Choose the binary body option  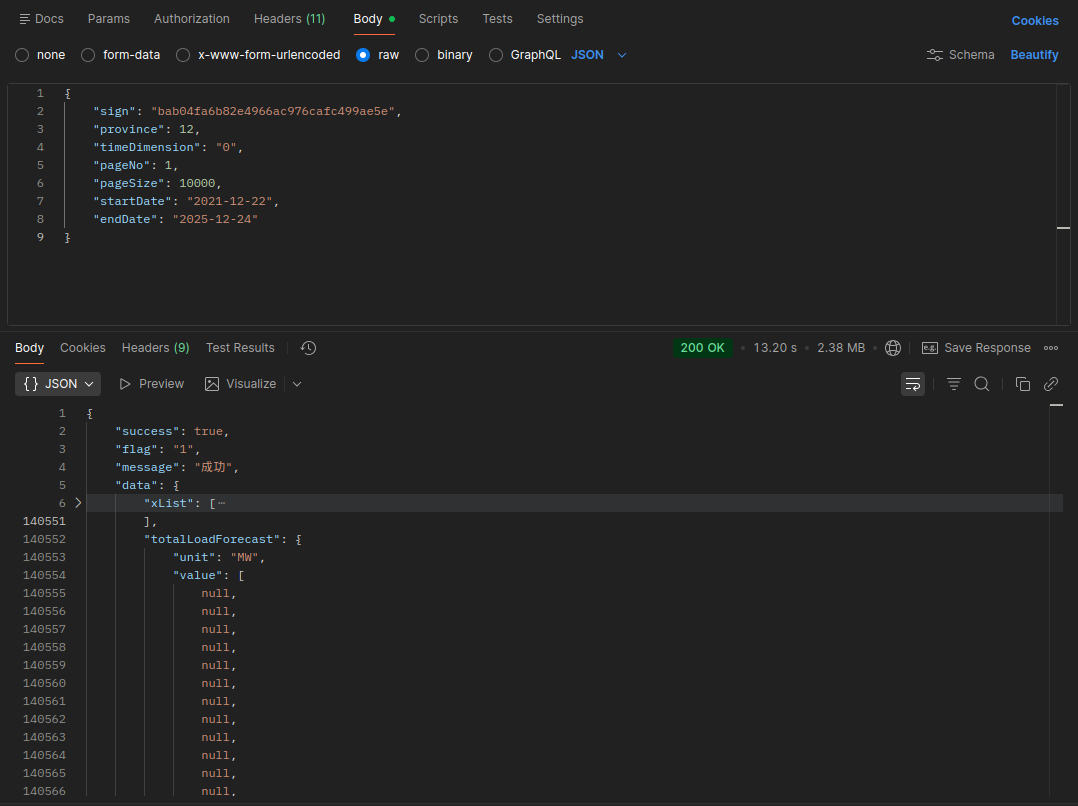(x=422, y=55)
